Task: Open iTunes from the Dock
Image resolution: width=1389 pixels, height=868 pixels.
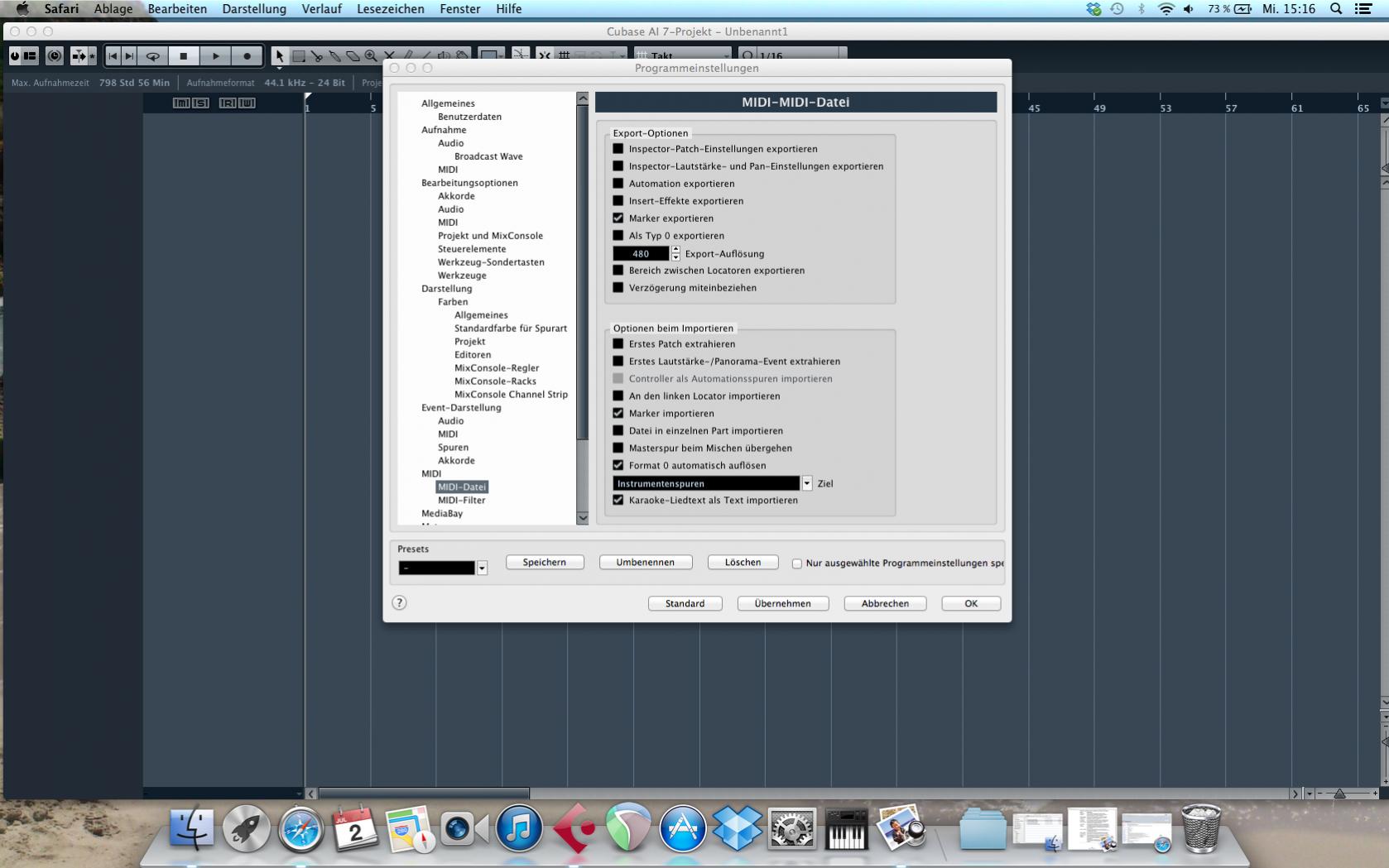Action: tap(519, 828)
